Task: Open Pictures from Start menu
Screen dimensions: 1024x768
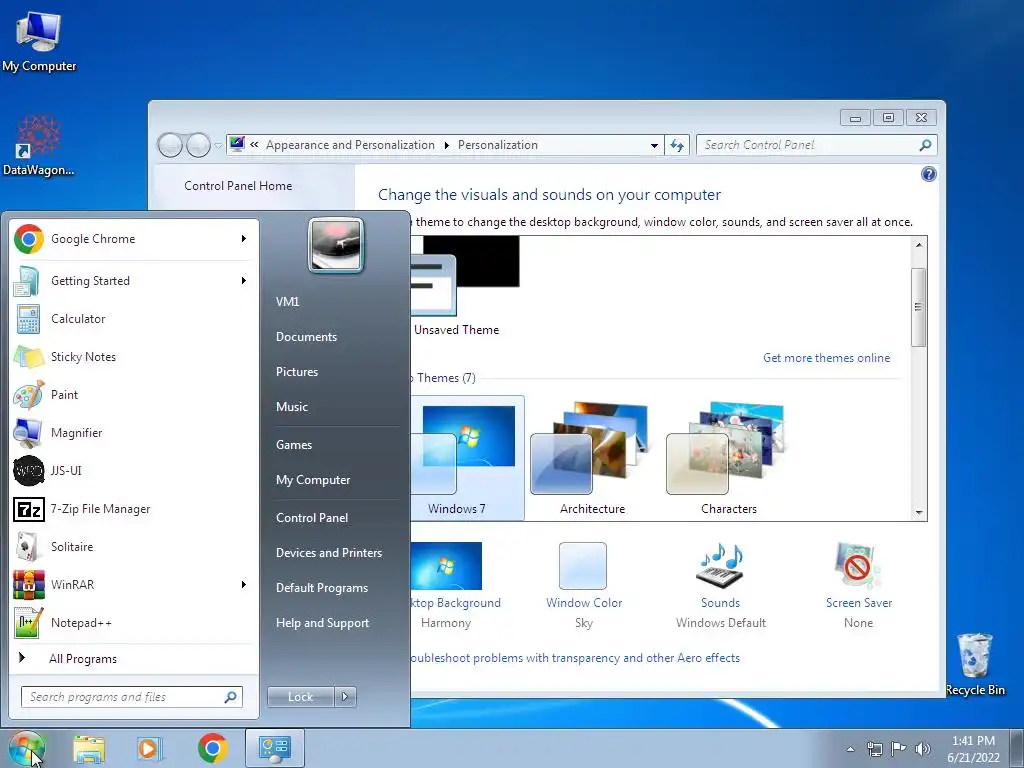Action: 297,372
